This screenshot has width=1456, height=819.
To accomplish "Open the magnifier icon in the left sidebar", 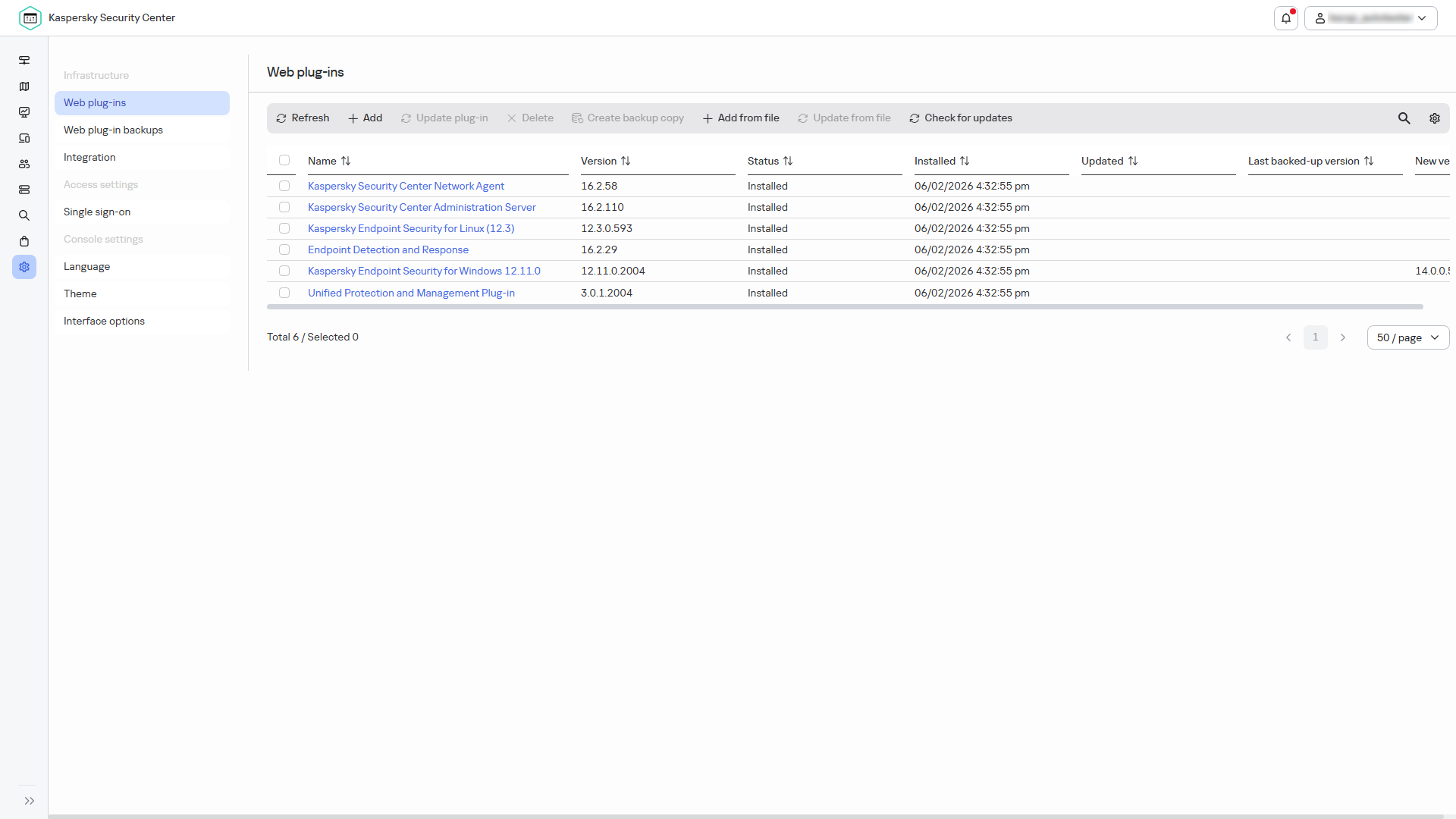I will click(x=24, y=215).
